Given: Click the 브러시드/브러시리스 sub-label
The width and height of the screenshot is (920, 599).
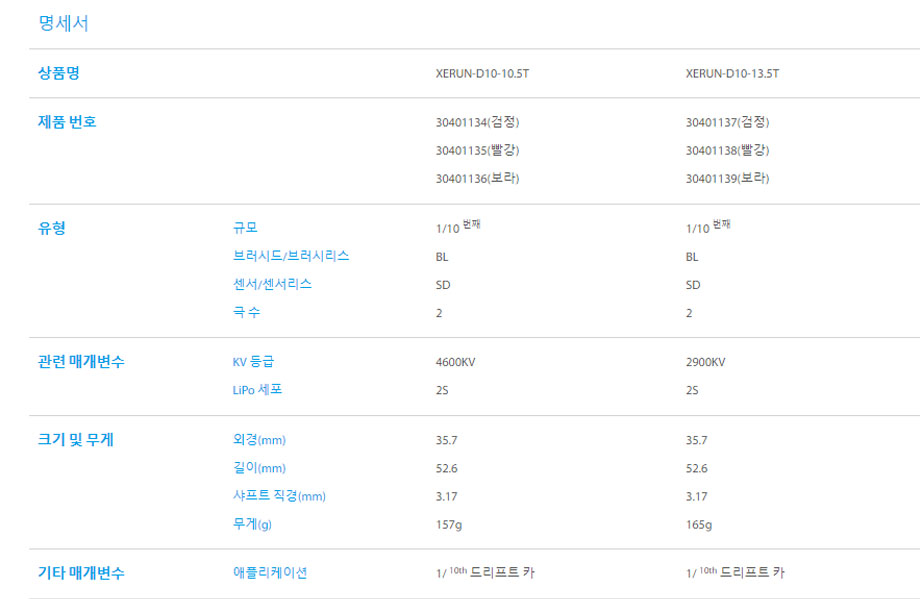Looking at the screenshot, I should pos(291,256).
